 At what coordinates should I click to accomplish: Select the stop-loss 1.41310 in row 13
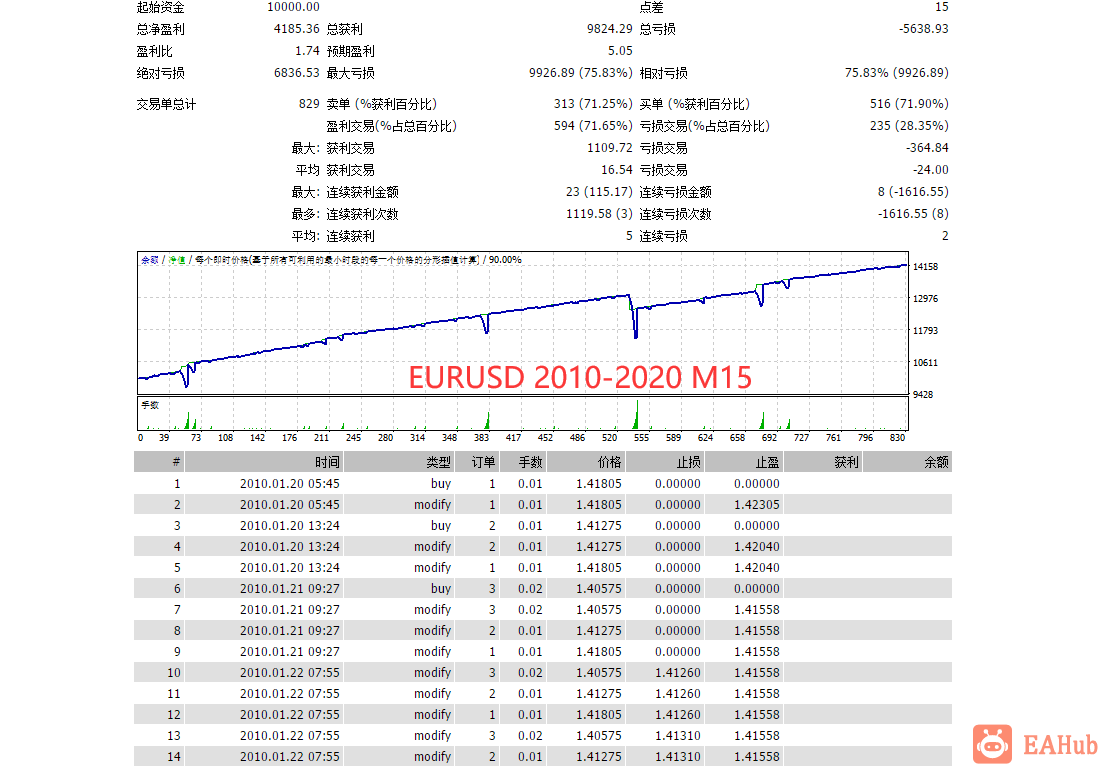tap(677, 736)
